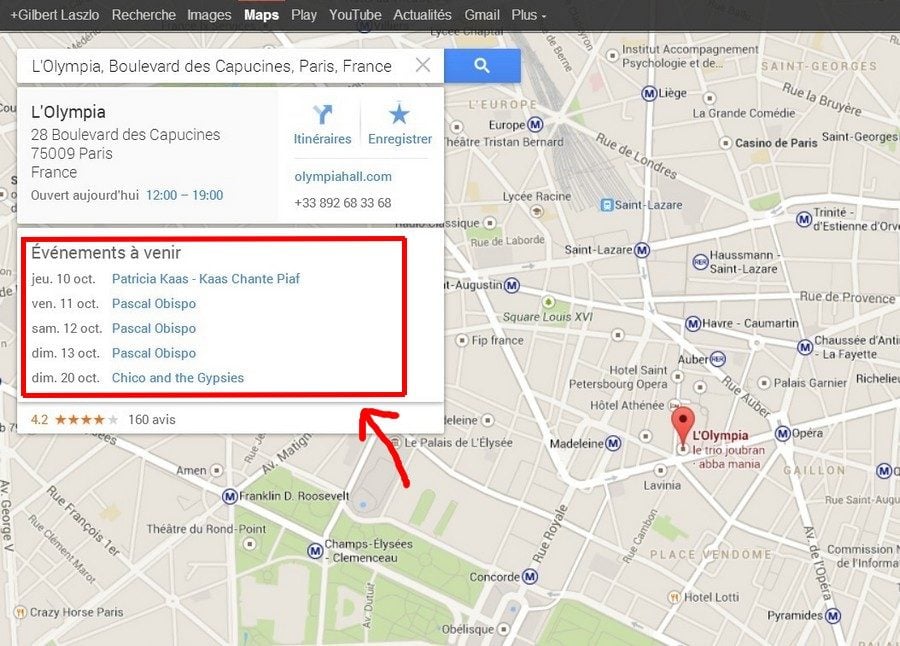Open YouTube in the top bar
Screen dimensions: 900x646
pyautogui.click(x=355, y=15)
